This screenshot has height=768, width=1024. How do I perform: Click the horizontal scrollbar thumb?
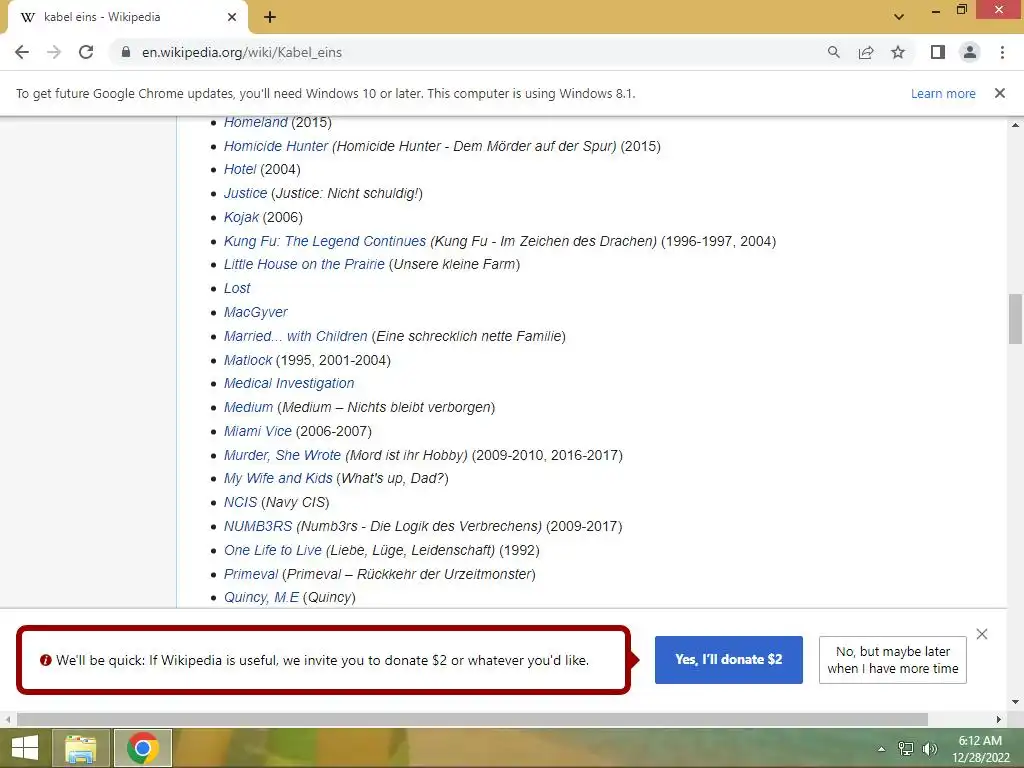[x=472, y=720]
